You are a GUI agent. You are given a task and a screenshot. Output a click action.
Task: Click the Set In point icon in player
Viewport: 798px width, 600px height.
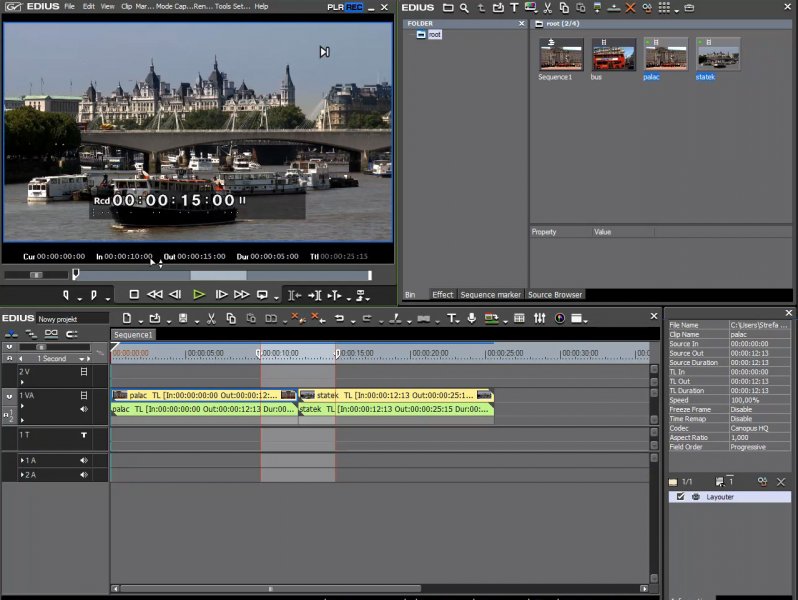point(67,295)
